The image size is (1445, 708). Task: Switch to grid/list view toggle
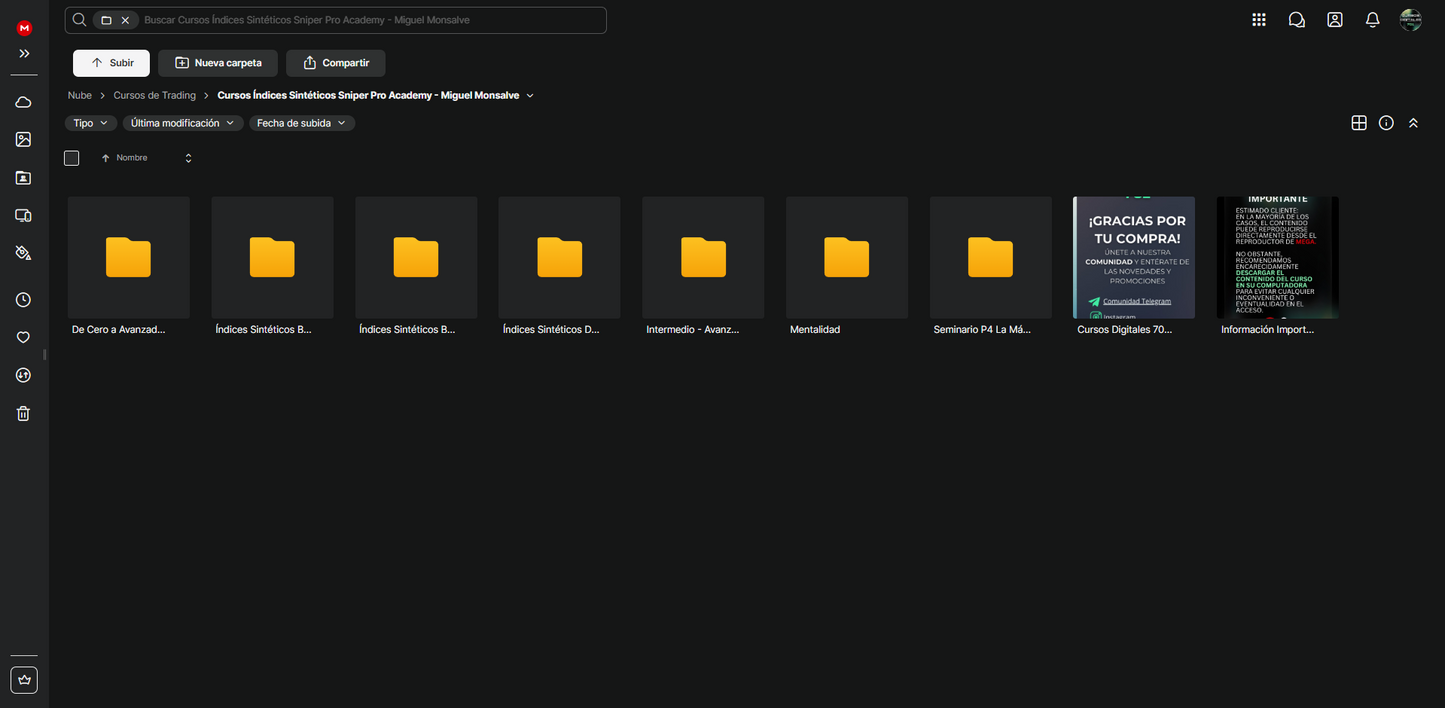click(1359, 123)
